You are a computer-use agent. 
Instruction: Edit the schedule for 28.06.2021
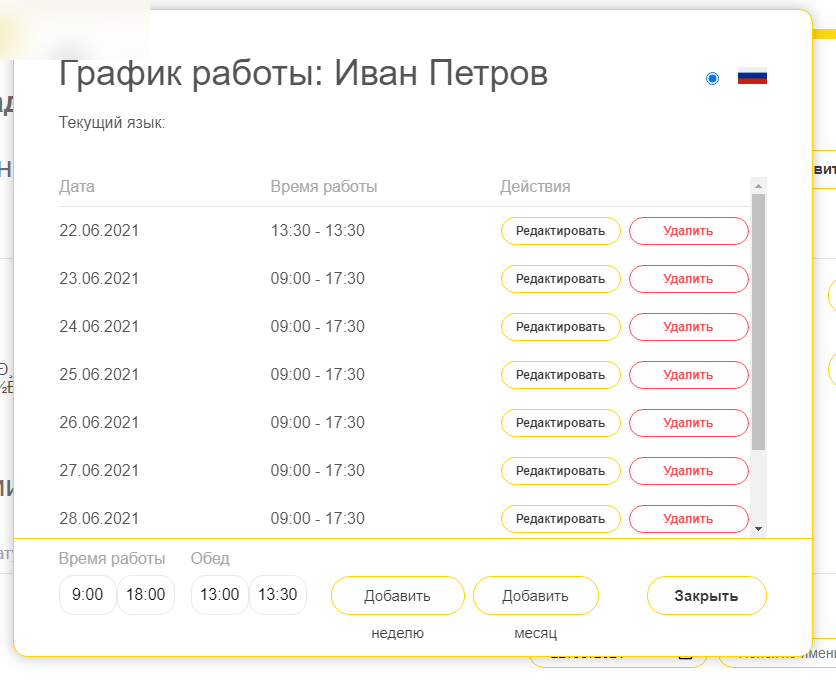[x=560, y=519]
